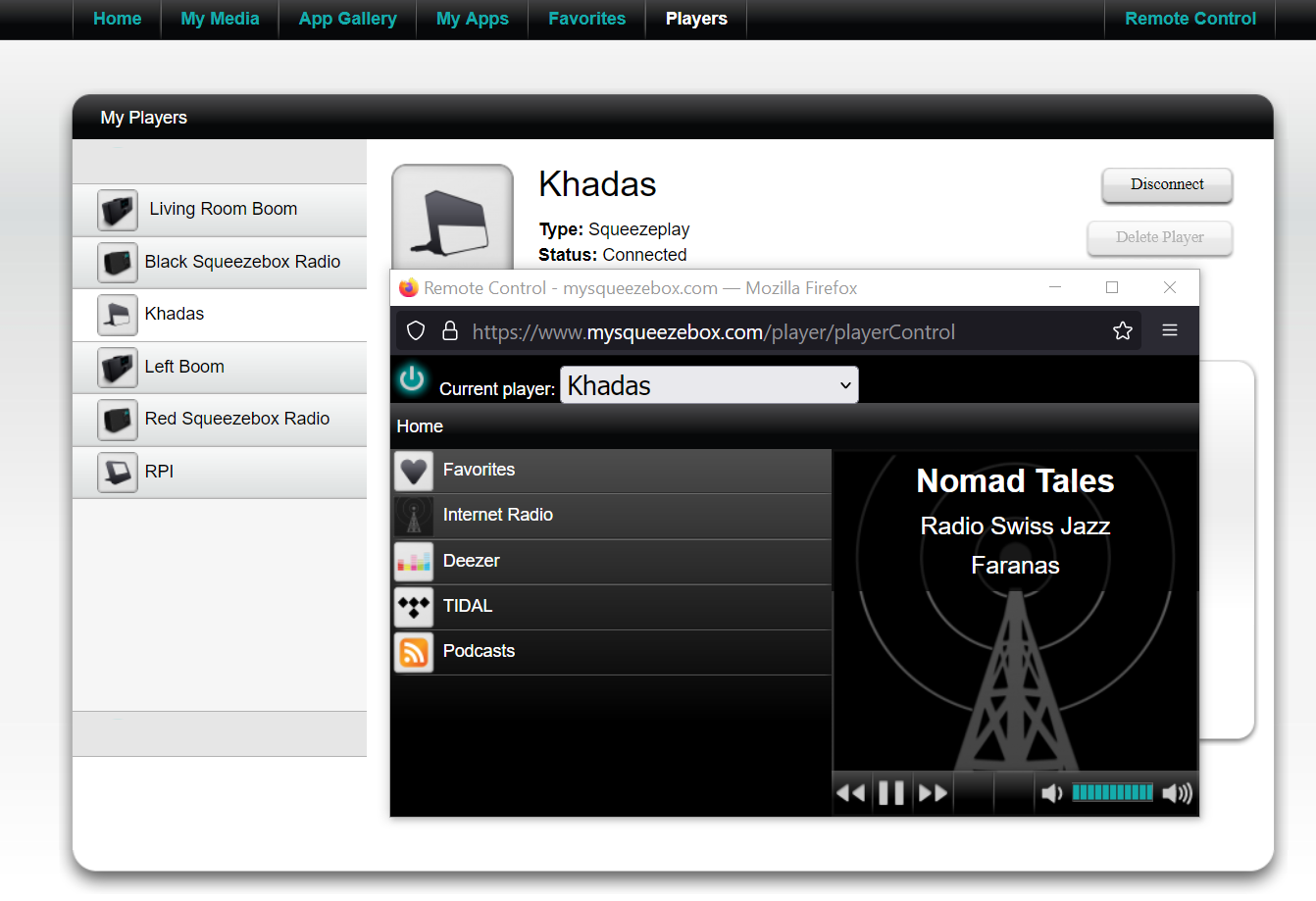
Task: Click the Home breadcrumb in remote
Action: coord(420,426)
